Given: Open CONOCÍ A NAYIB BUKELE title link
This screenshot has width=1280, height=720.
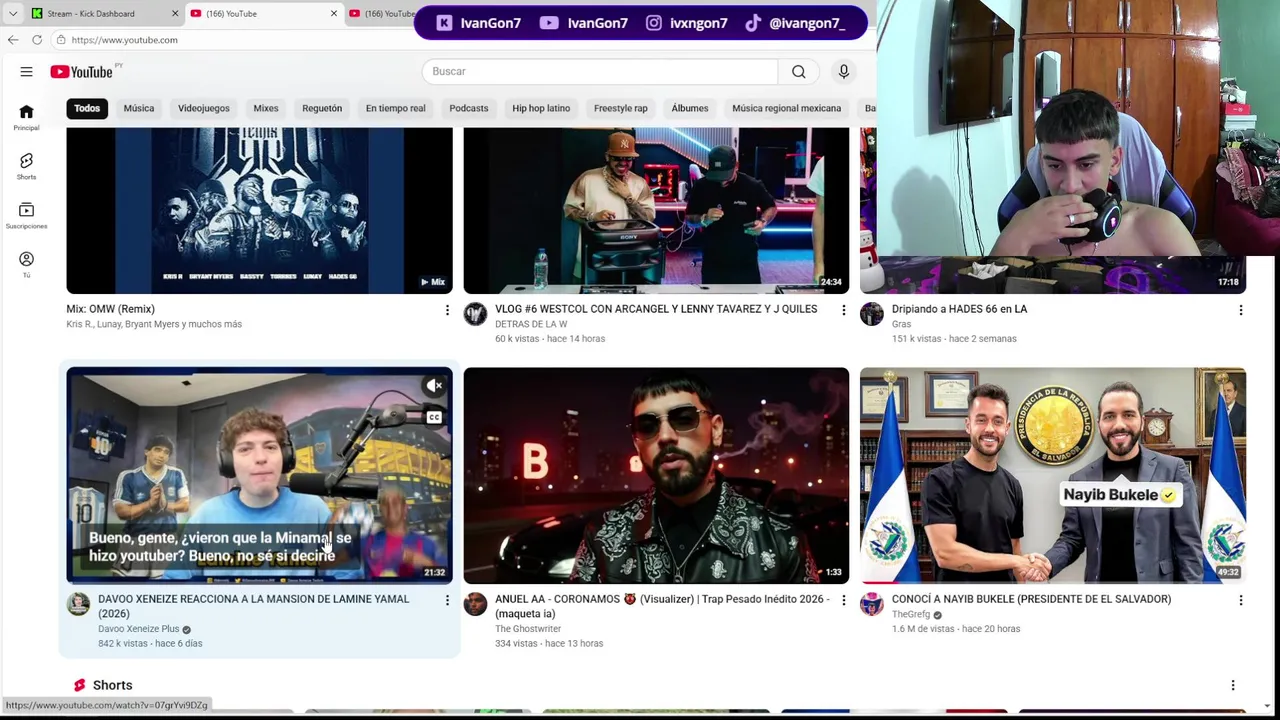Looking at the screenshot, I should click(x=1031, y=599).
